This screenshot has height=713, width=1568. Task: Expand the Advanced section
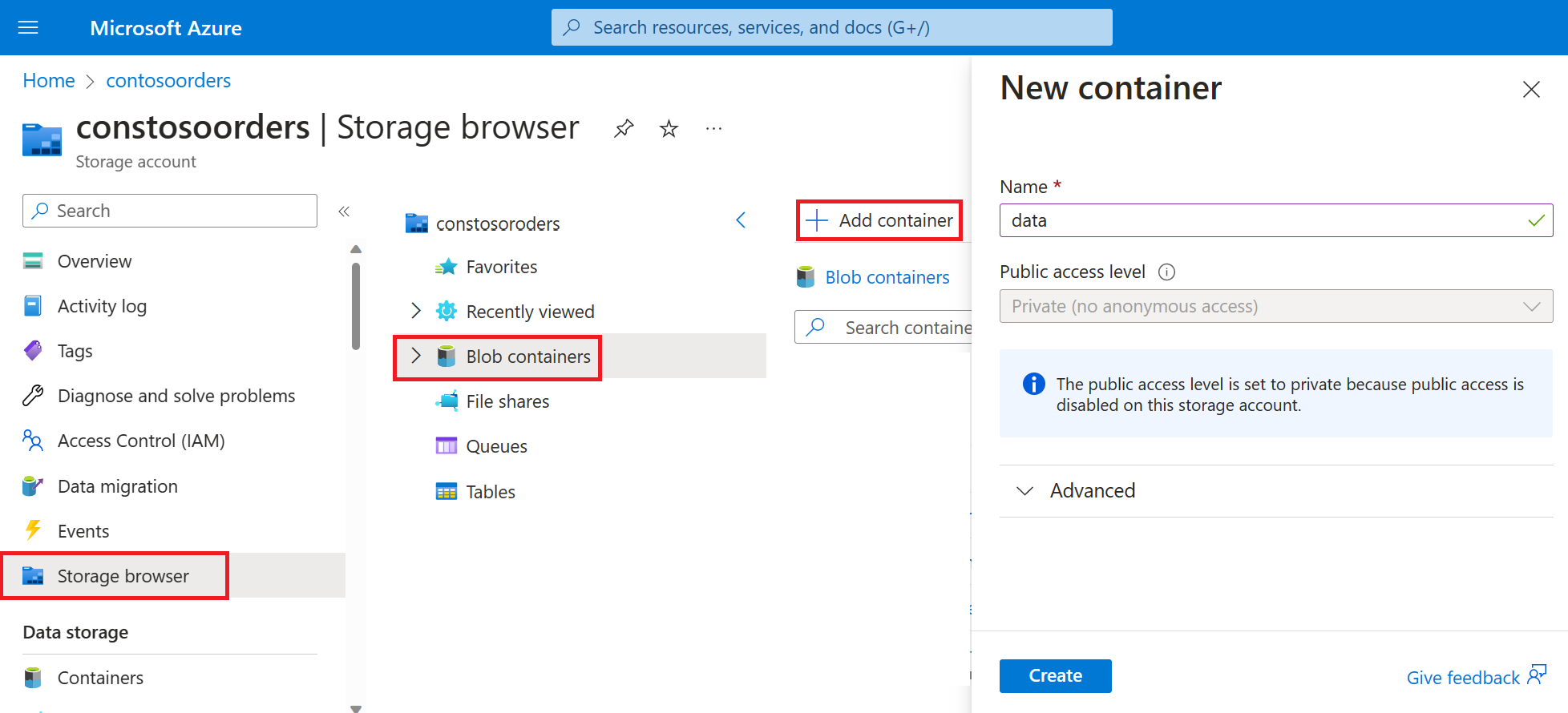click(1024, 490)
